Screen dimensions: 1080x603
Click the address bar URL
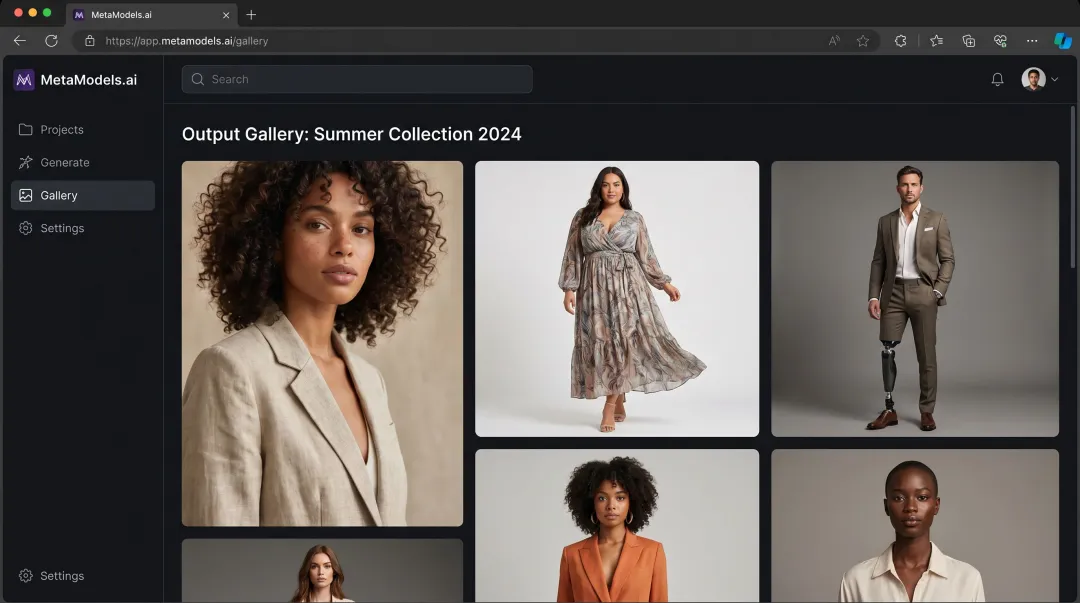point(187,41)
